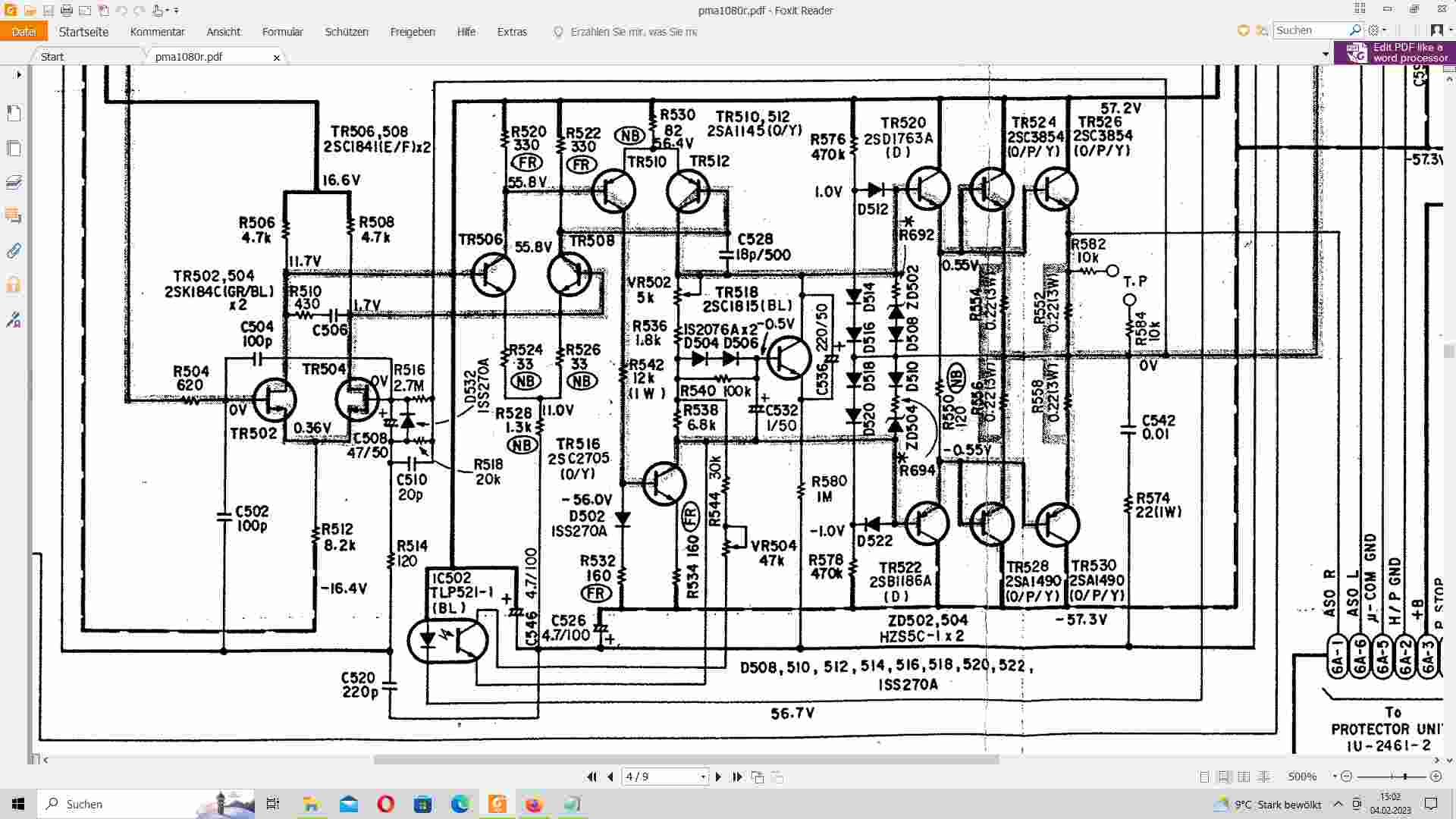Open the Datei menu

24,32
